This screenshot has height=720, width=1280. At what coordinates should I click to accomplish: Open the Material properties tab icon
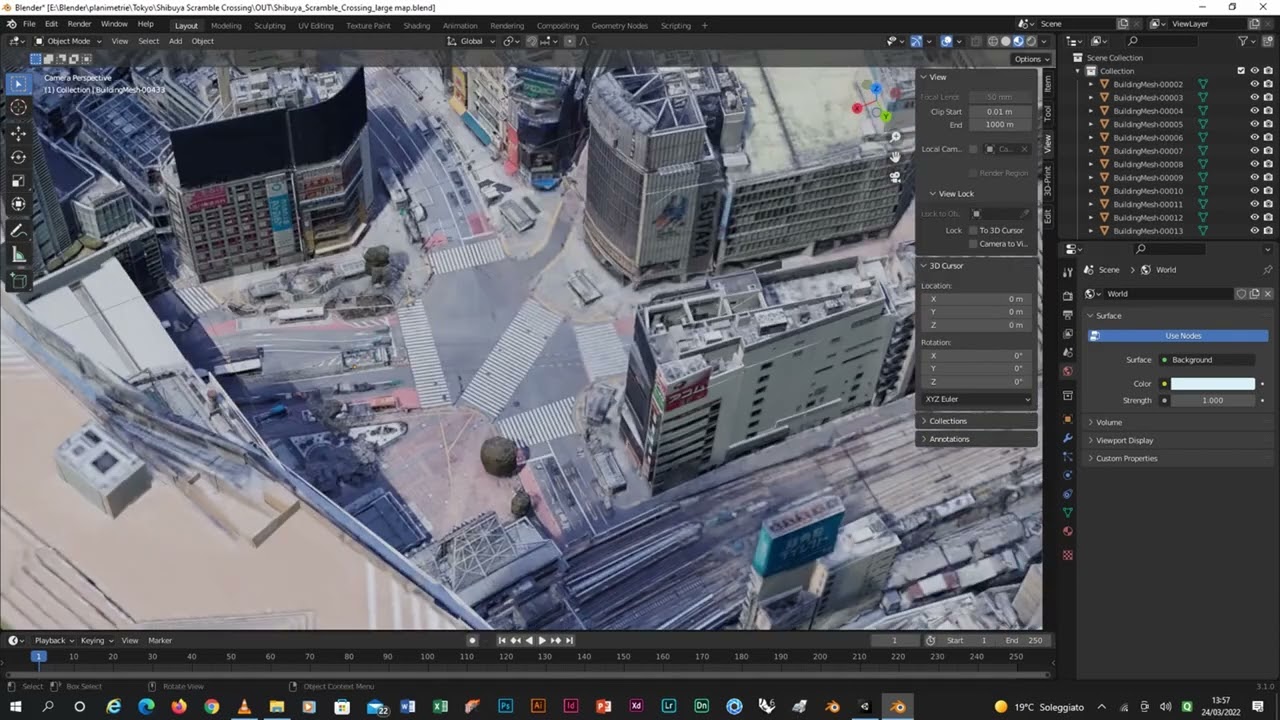[x=1068, y=532]
